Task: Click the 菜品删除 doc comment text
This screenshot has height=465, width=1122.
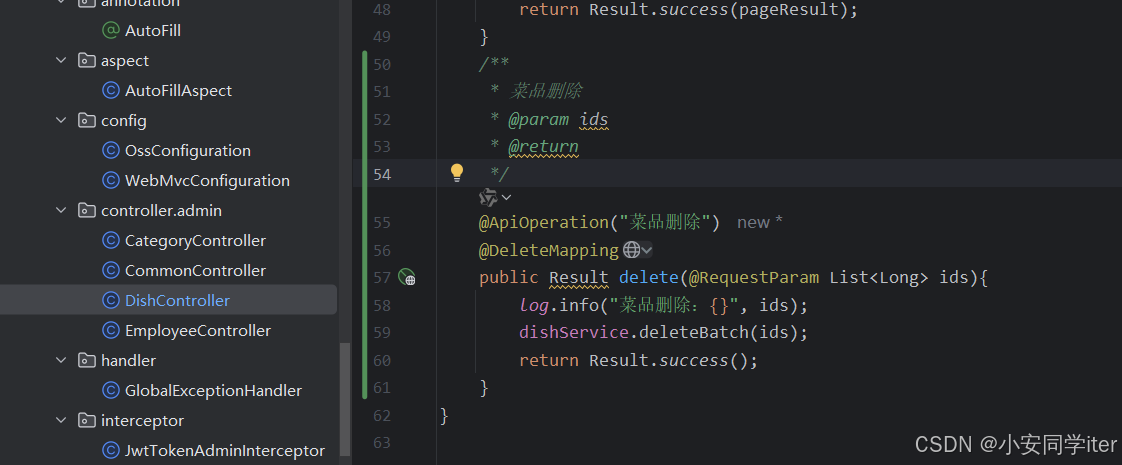Action: (x=545, y=92)
